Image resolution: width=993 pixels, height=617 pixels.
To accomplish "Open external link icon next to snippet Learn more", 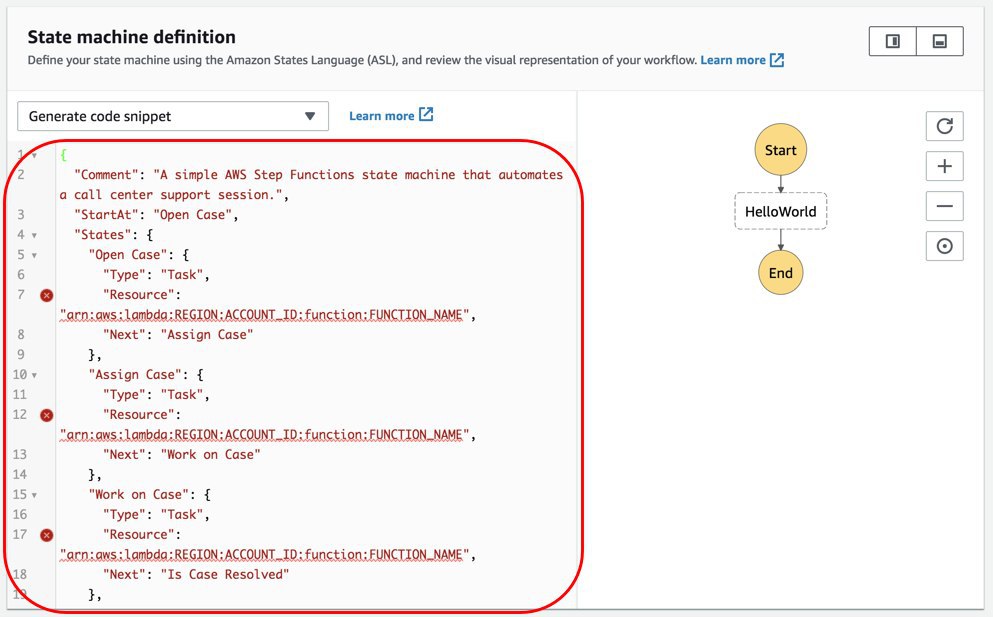I will 426,115.
